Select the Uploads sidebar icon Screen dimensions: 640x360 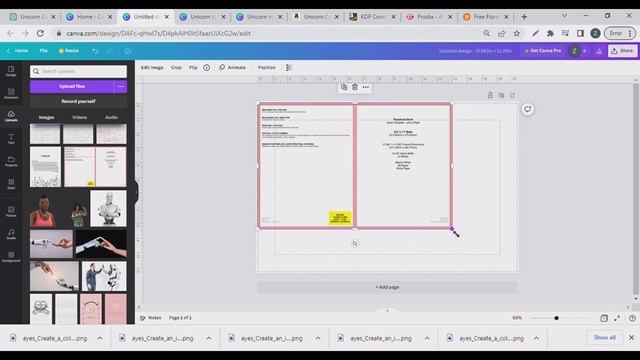point(11,116)
